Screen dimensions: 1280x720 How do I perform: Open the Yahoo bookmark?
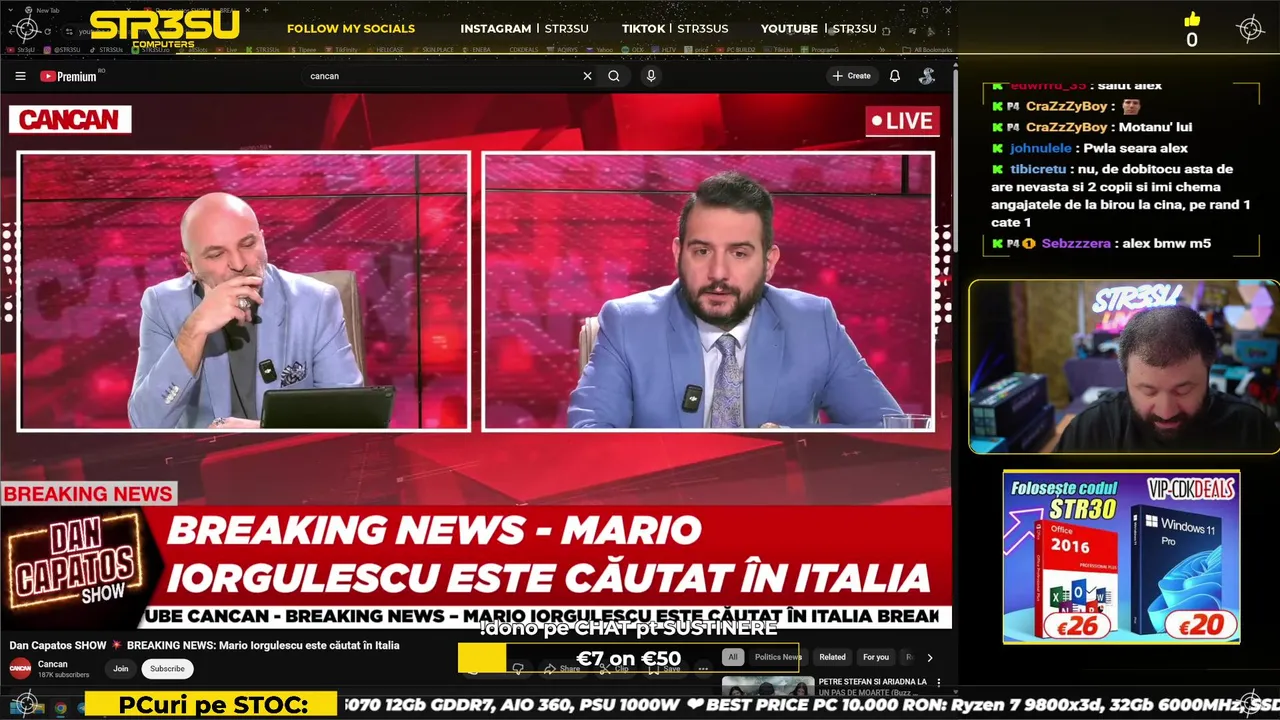pos(601,49)
